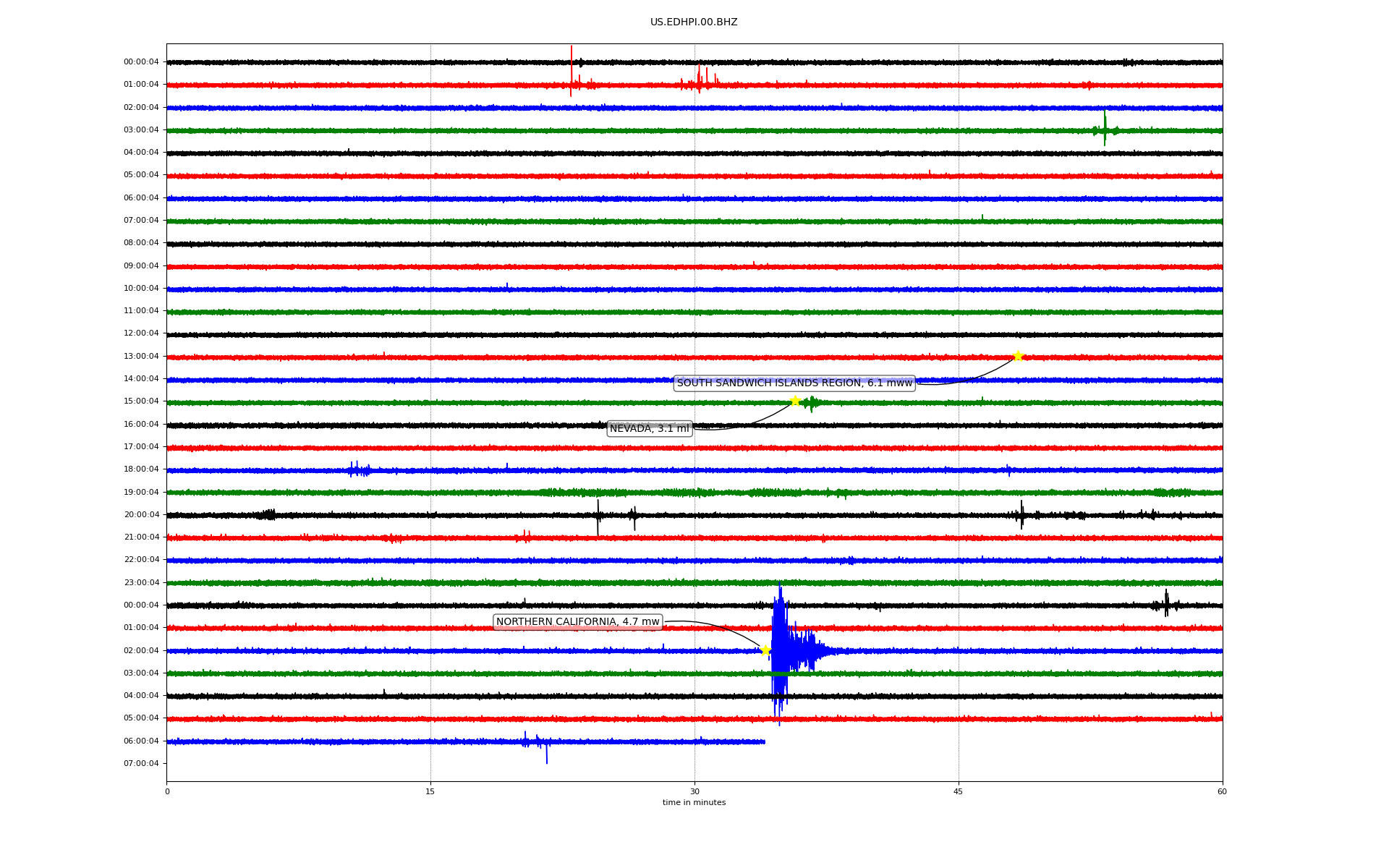Click the 20:00:04 time label

pyautogui.click(x=141, y=515)
